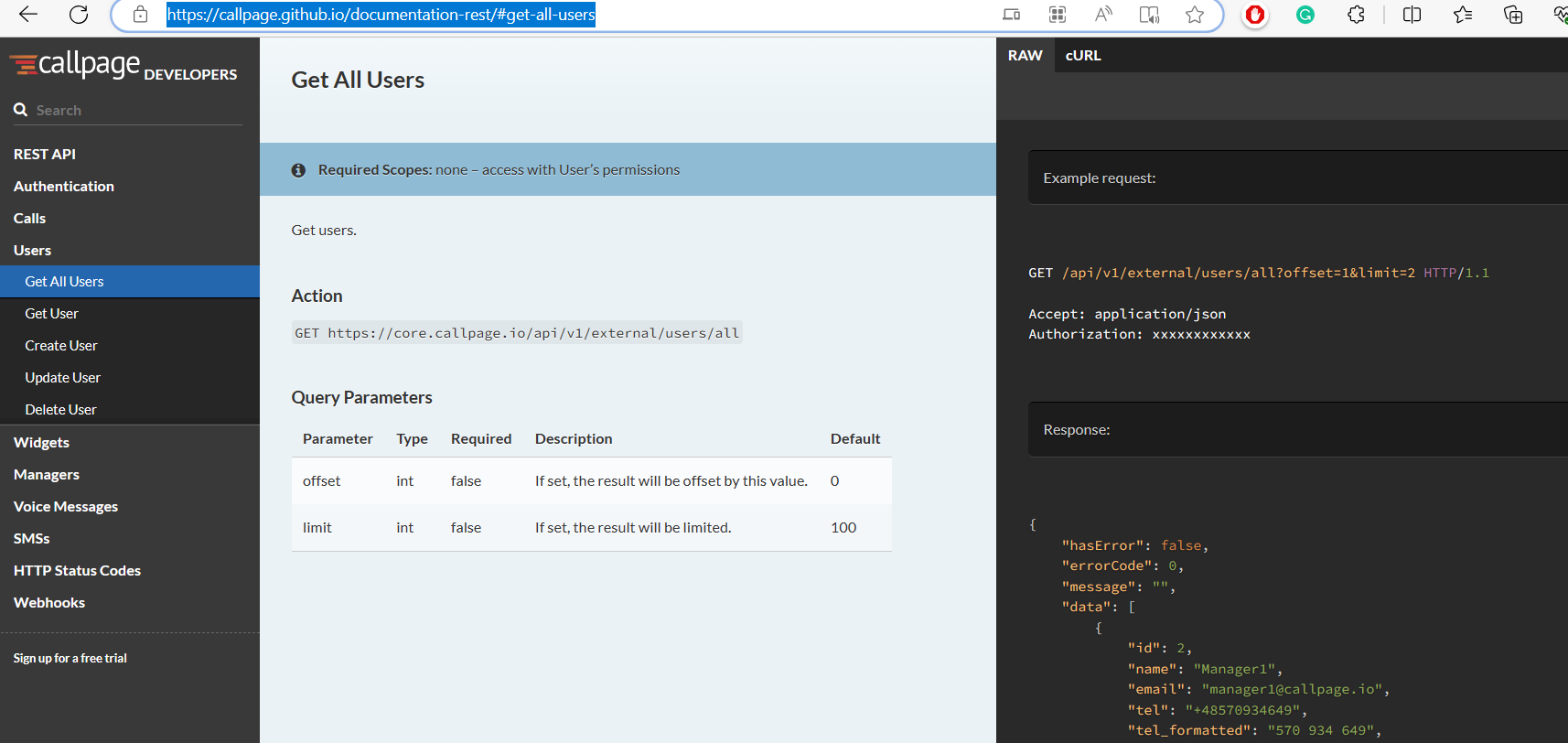Click the example GET request line
This screenshot has width=1568, height=743.
tap(1259, 273)
